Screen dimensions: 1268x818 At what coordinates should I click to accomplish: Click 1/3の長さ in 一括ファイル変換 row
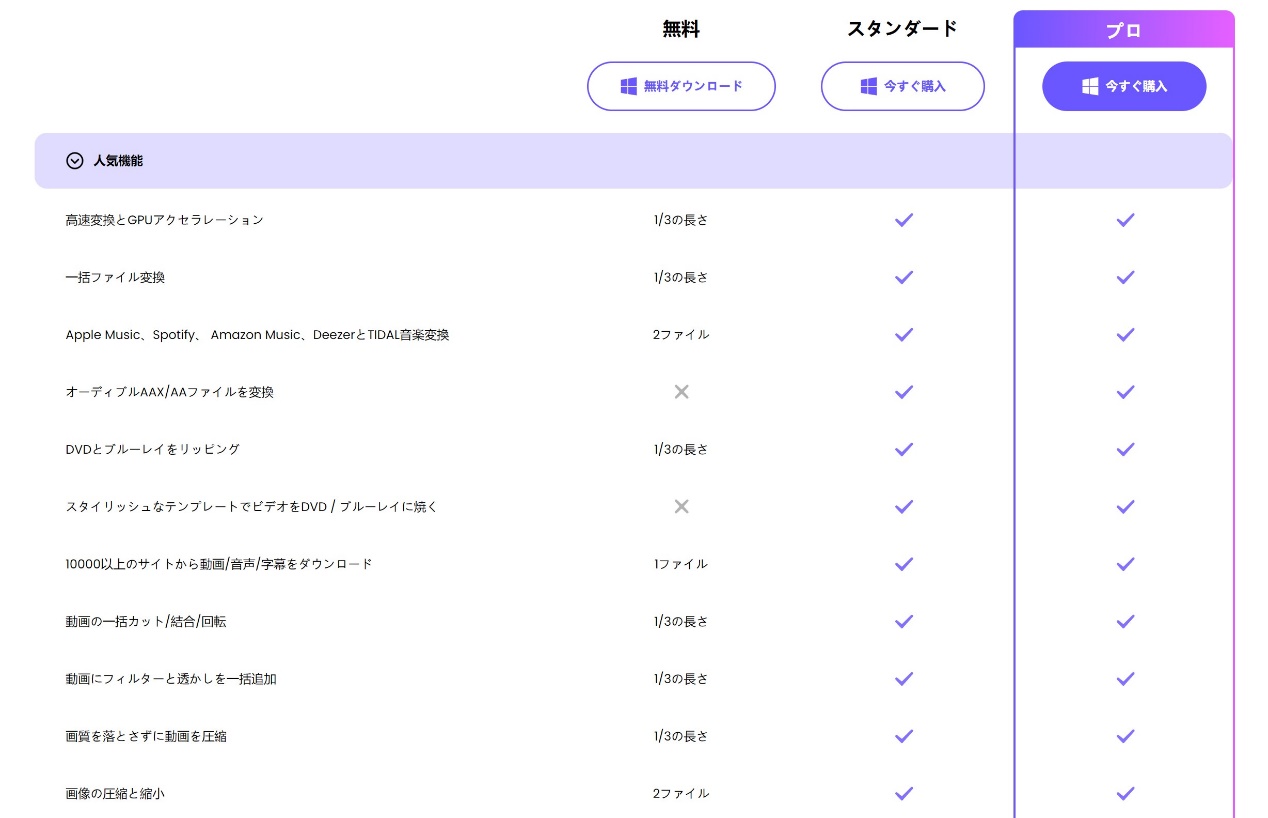point(681,277)
